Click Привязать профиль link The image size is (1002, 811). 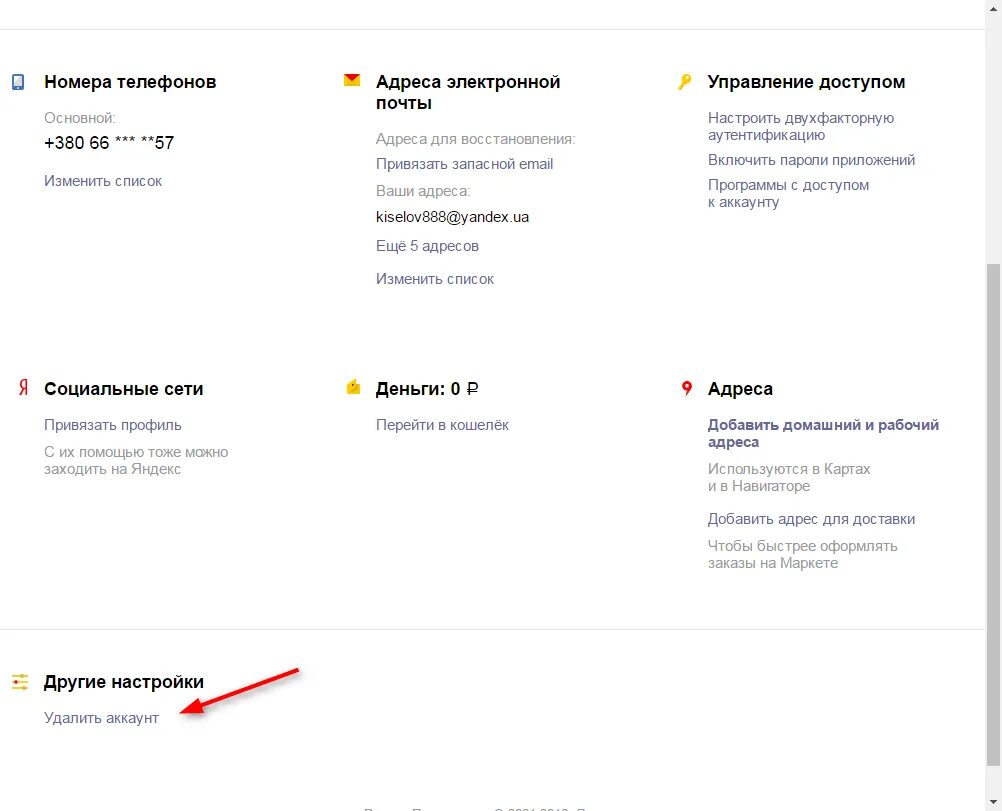112,425
